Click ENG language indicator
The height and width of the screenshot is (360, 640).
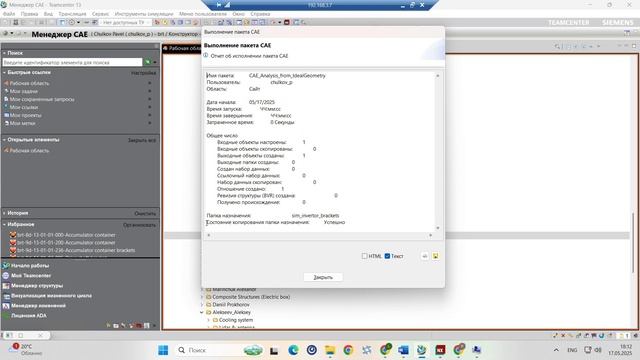(572, 350)
